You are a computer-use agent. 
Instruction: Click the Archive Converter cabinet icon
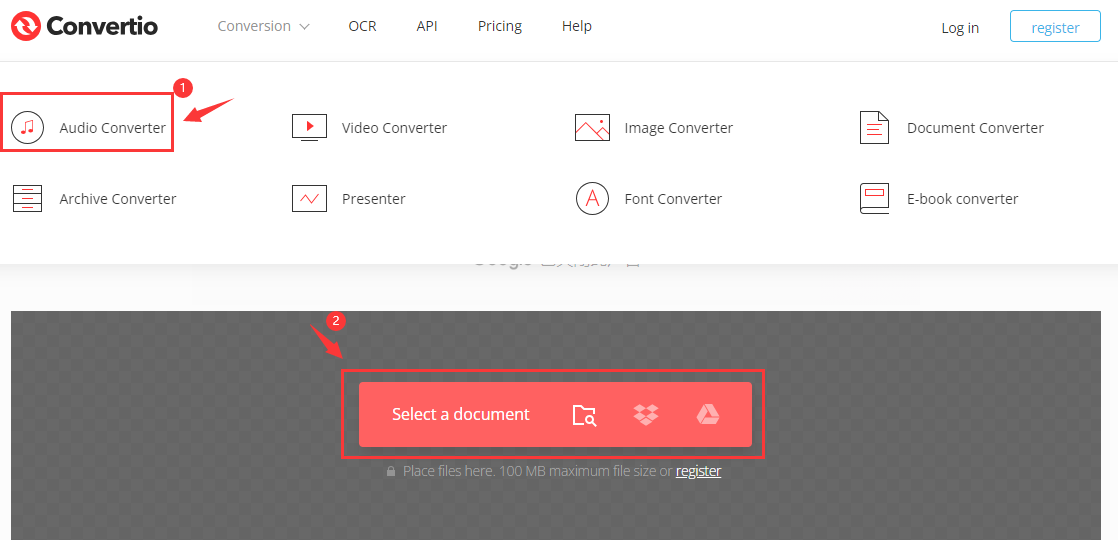pyautogui.click(x=28, y=198)
